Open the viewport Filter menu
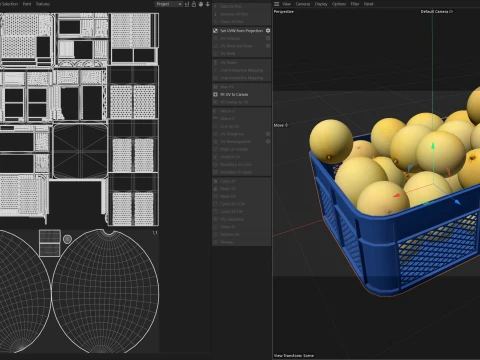 355,4
